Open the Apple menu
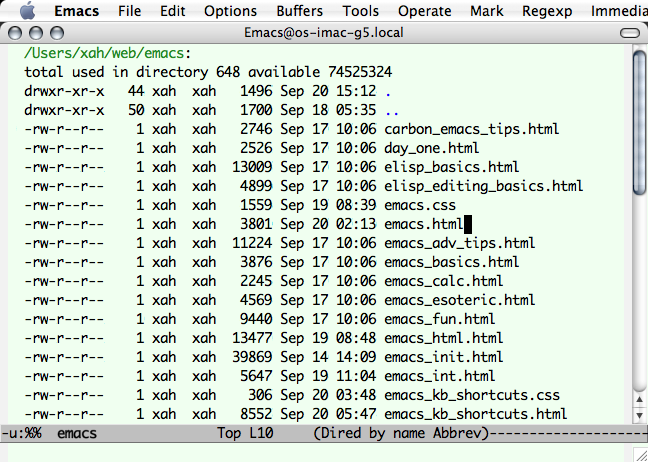The height and width of the screenshot is (462, 648). click(x=27, y=10)
